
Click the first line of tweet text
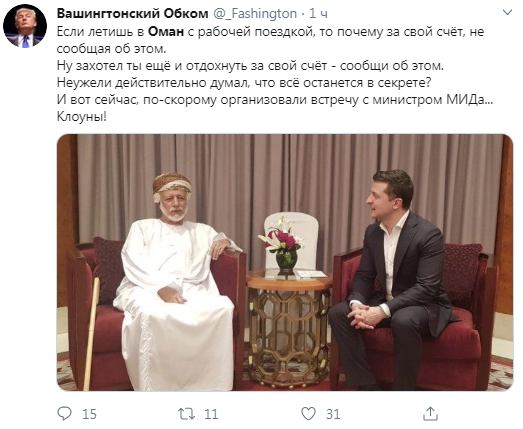pyautogui.click(x=270, y=32)
